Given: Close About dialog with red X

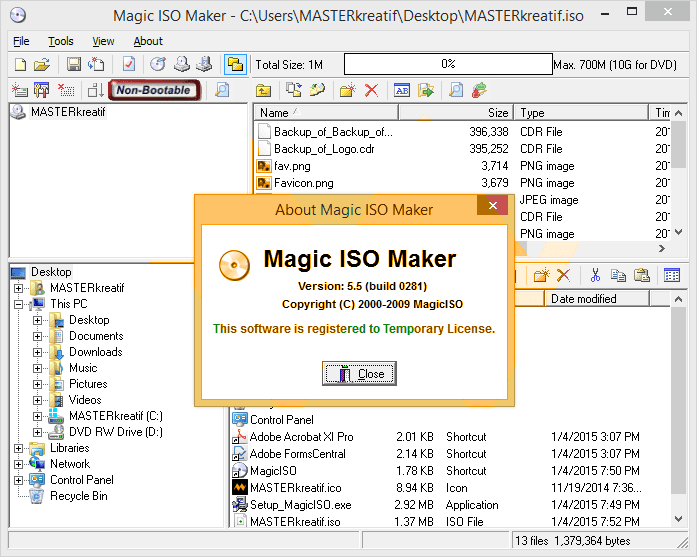Looking at the screenshot, I should click(x=493, y=205).
